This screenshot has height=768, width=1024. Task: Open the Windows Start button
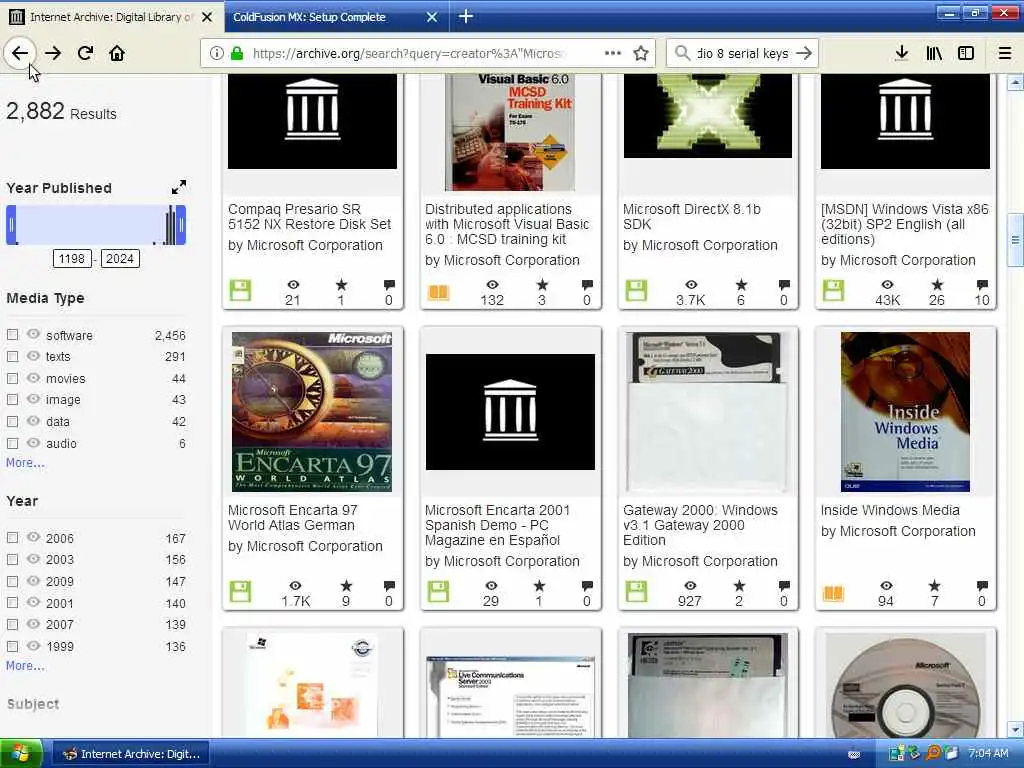click(x=21, y=754)
